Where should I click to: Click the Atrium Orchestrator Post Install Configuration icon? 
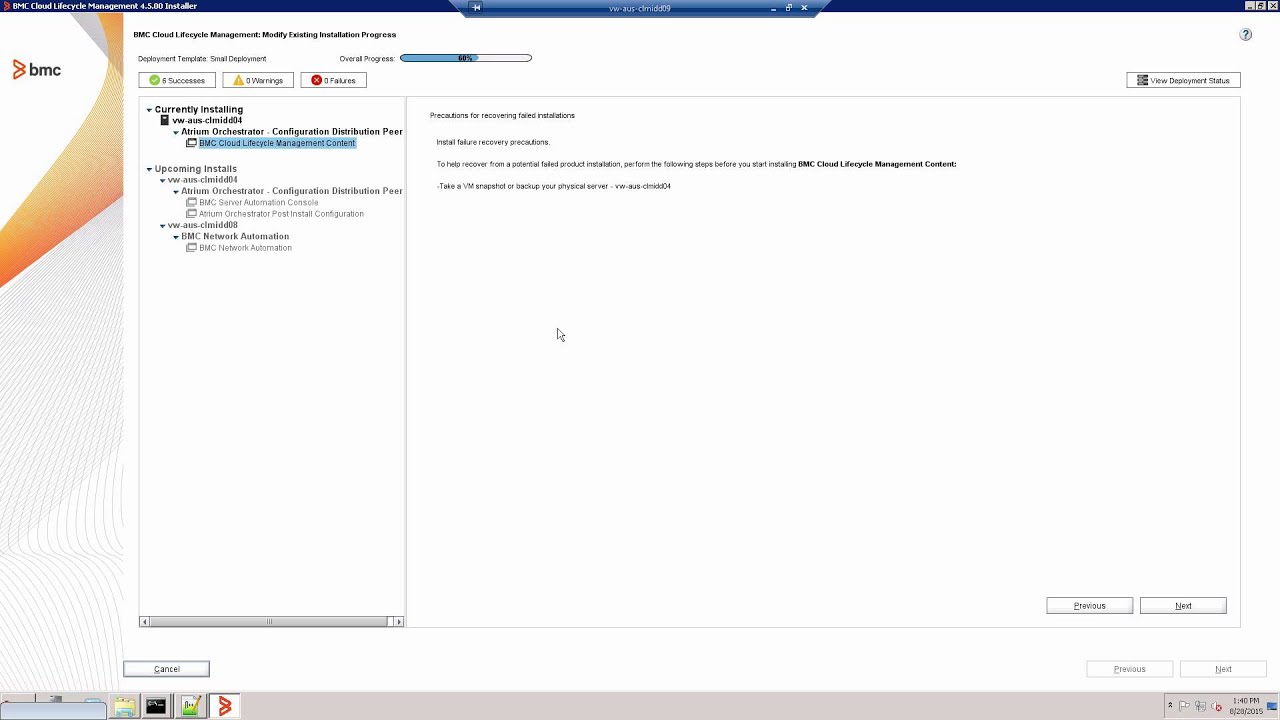[x=192, y=214]
